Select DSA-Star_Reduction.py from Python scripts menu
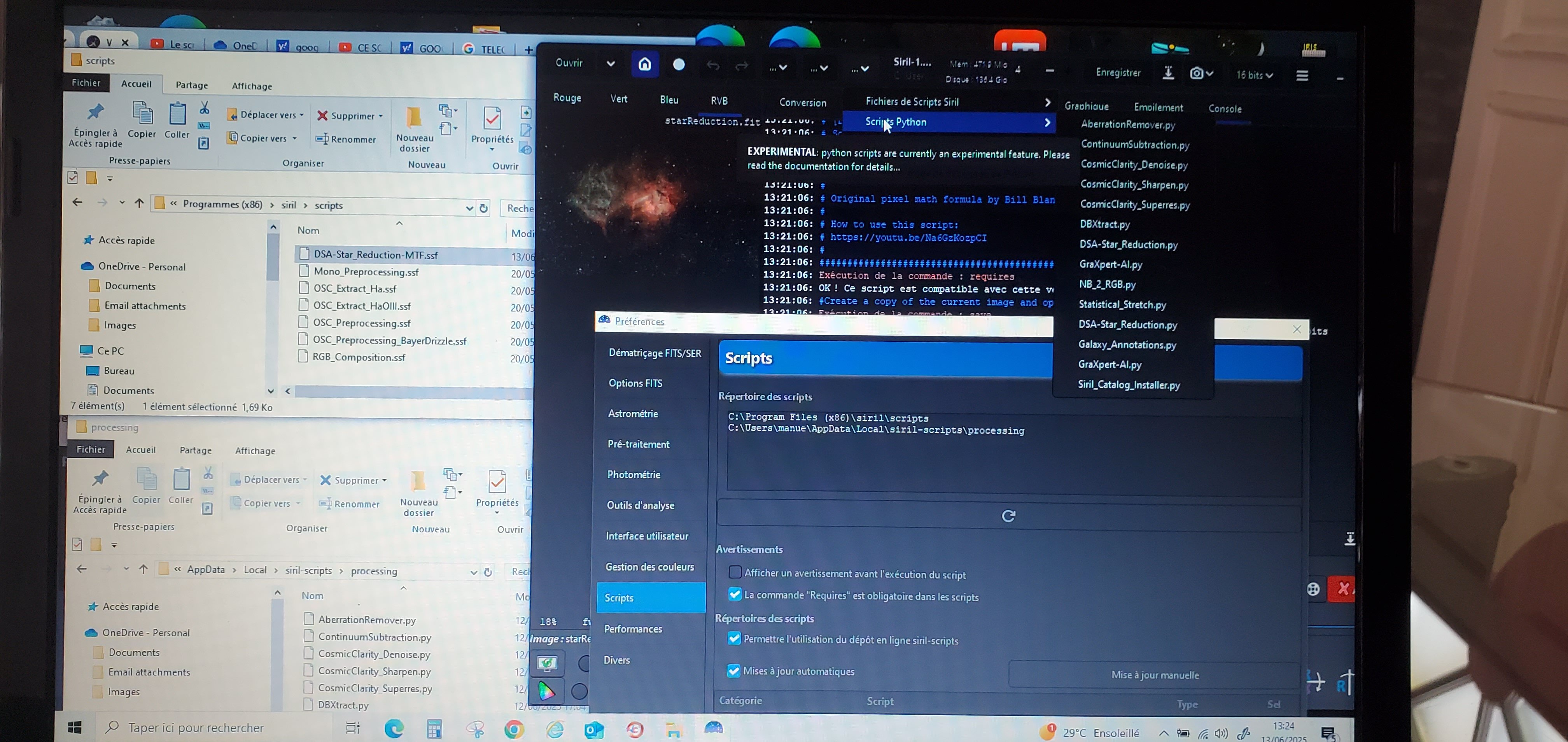The width and height of the screenshot is (1568, 742). [1128, 245]
